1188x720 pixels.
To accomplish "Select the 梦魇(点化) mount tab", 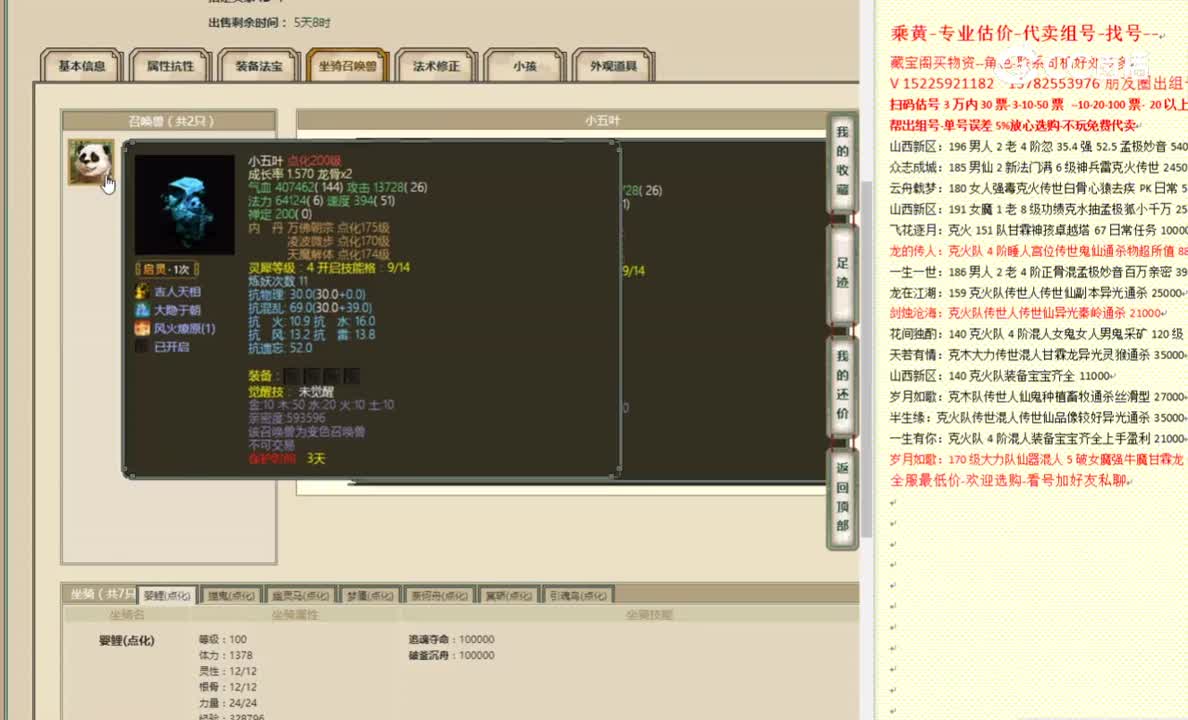I will tap(370, 596).
